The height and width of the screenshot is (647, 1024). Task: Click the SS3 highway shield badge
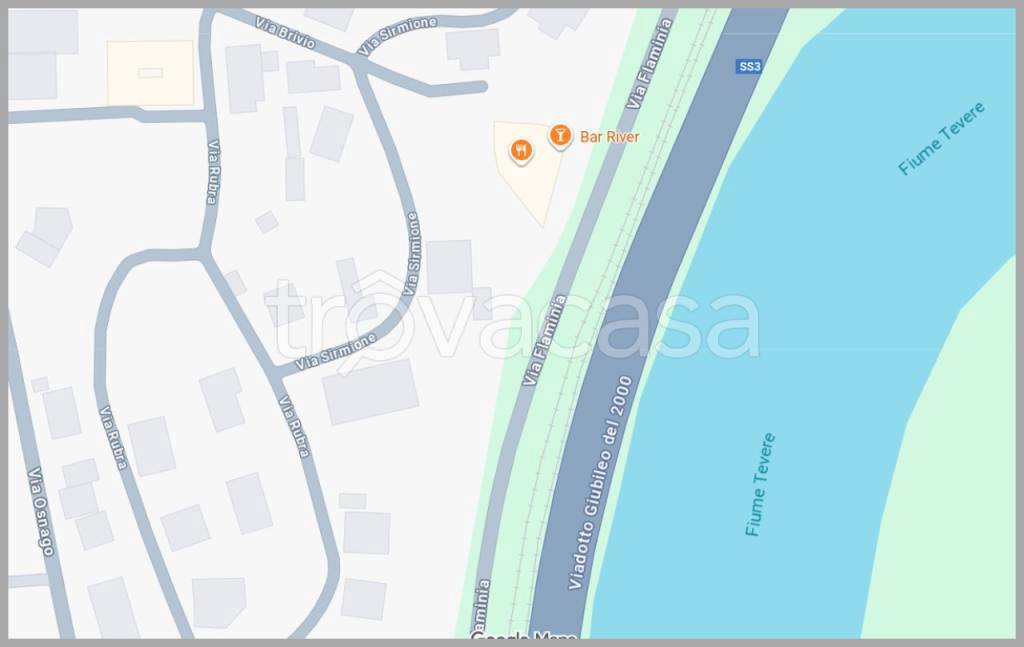click(x=749, y=67)
